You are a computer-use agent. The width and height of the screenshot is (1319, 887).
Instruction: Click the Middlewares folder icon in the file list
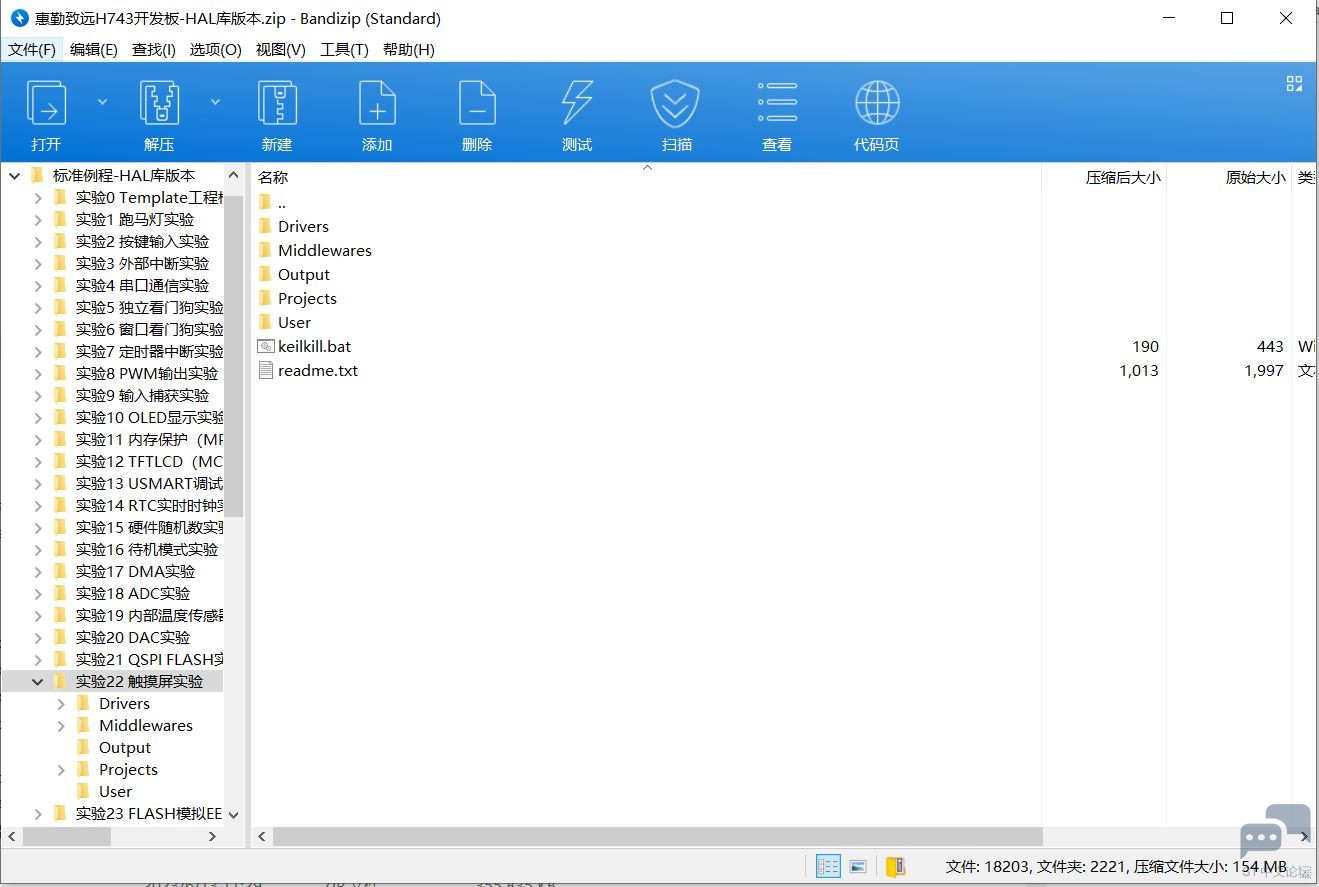click(x=265, y=250)
